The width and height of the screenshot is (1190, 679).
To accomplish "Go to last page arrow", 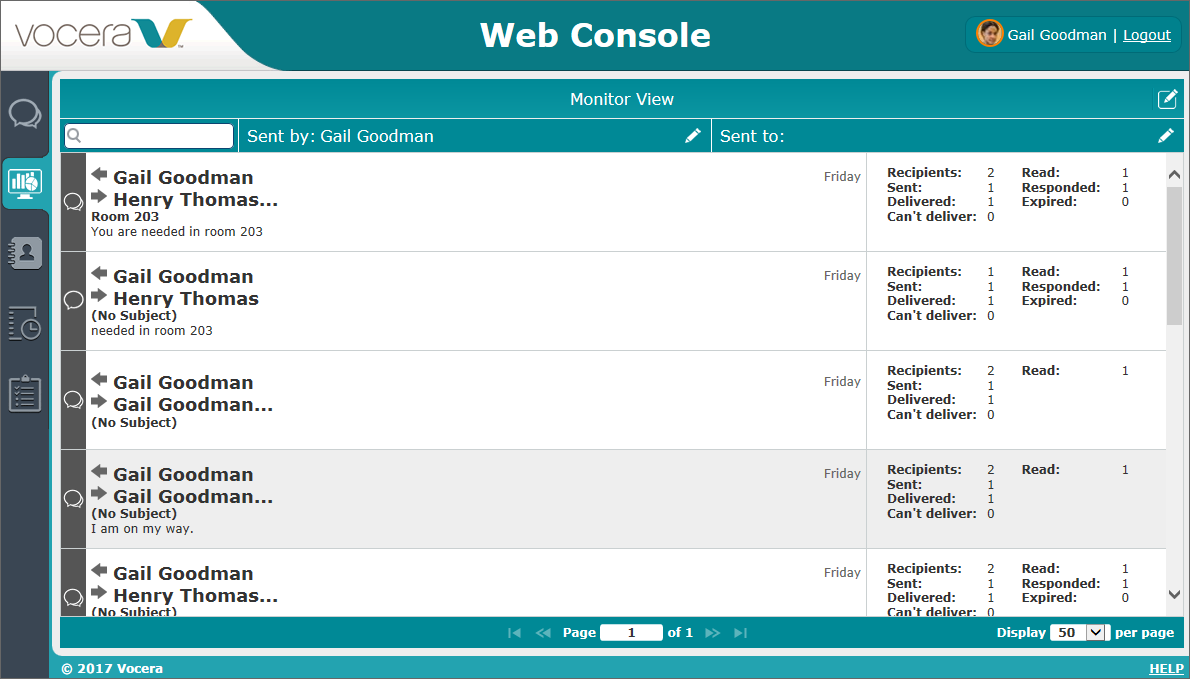I will click(741, 633).
